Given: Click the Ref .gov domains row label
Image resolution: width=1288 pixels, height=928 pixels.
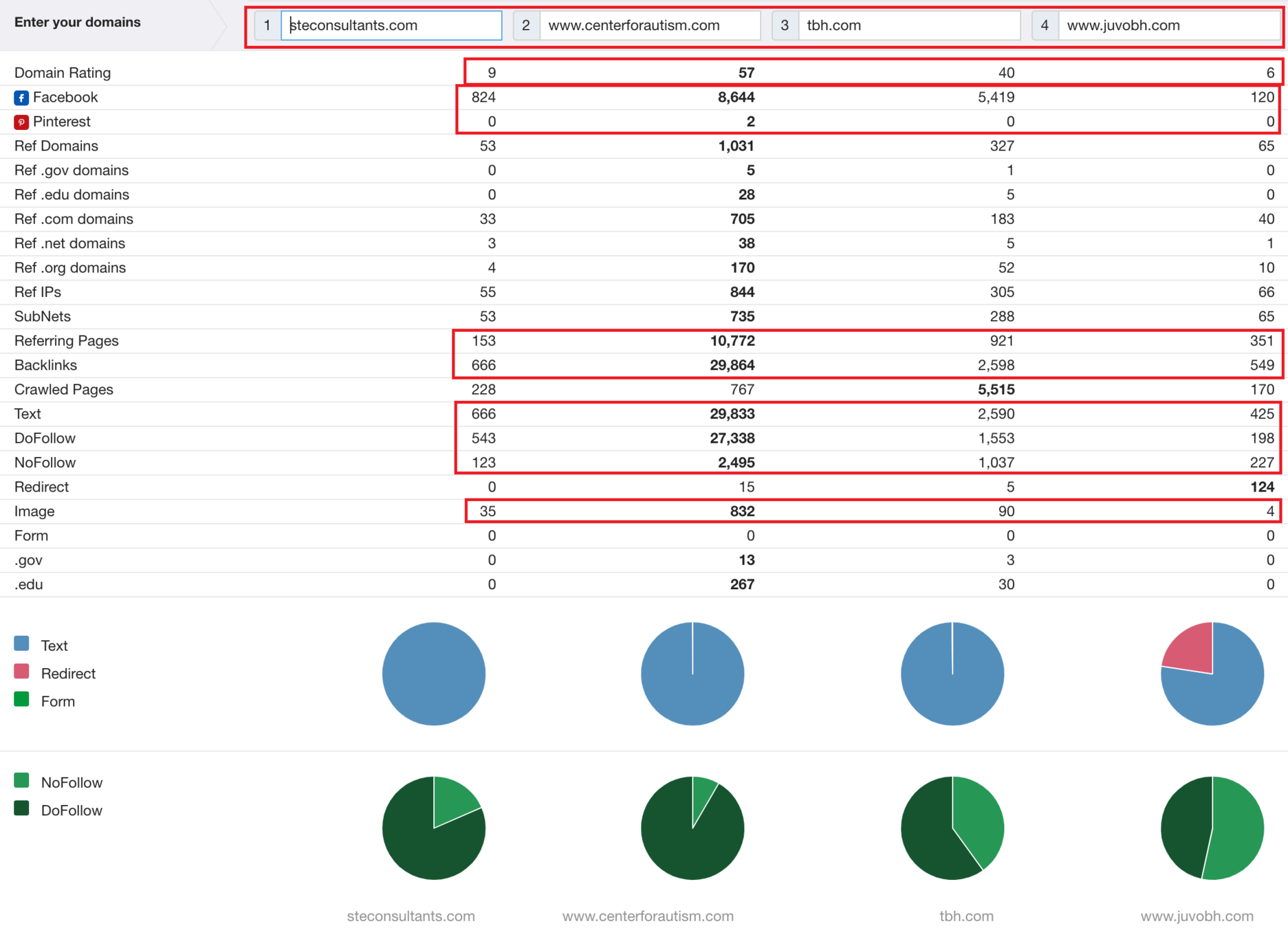Looking at the screenshot, I should pyautogui.click(x=72, y=170).
